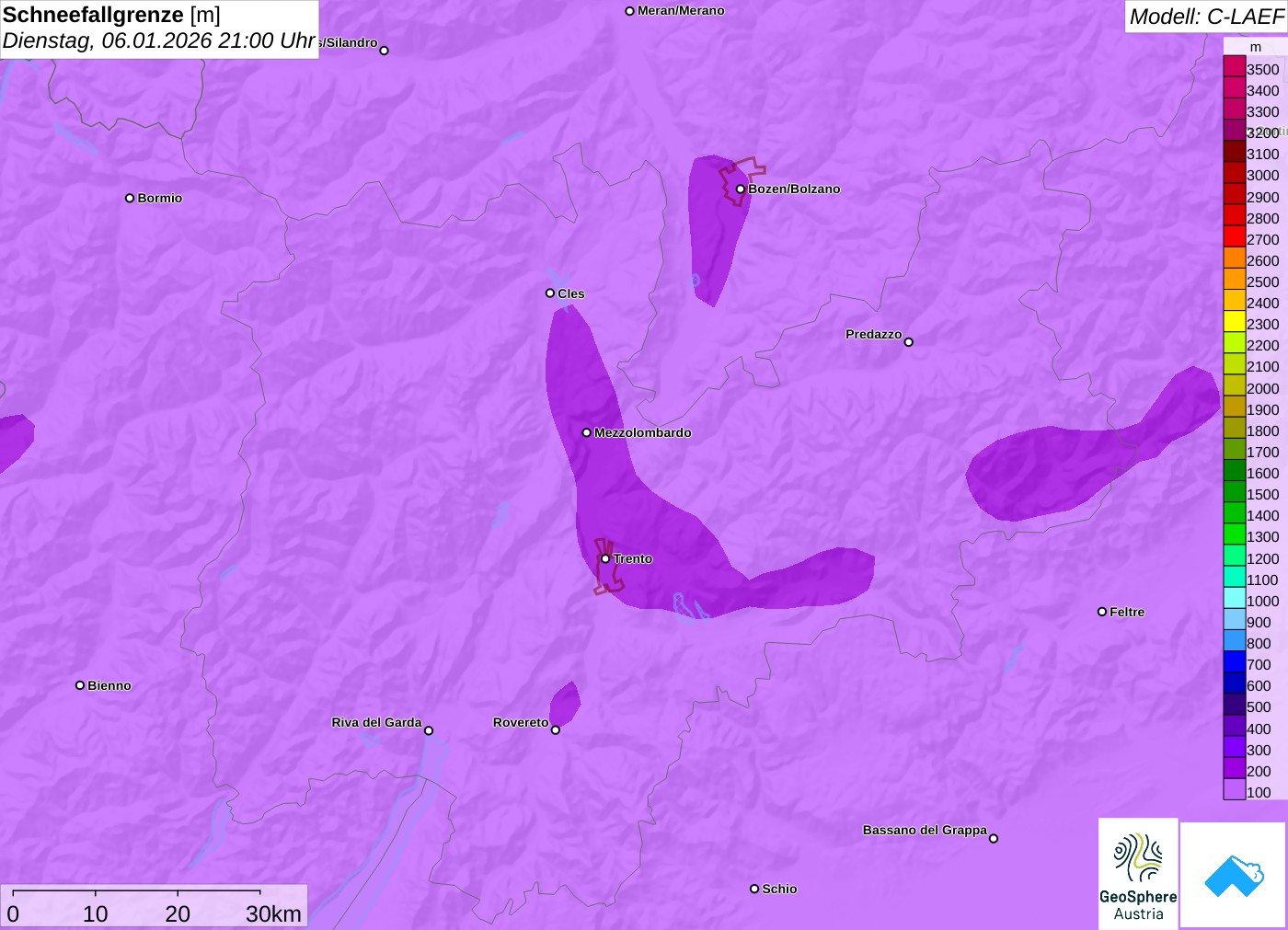This screenshot has height=930, width=1288.
Task: Select the 200 m purple legend swatch
Action: (1235, 768)
